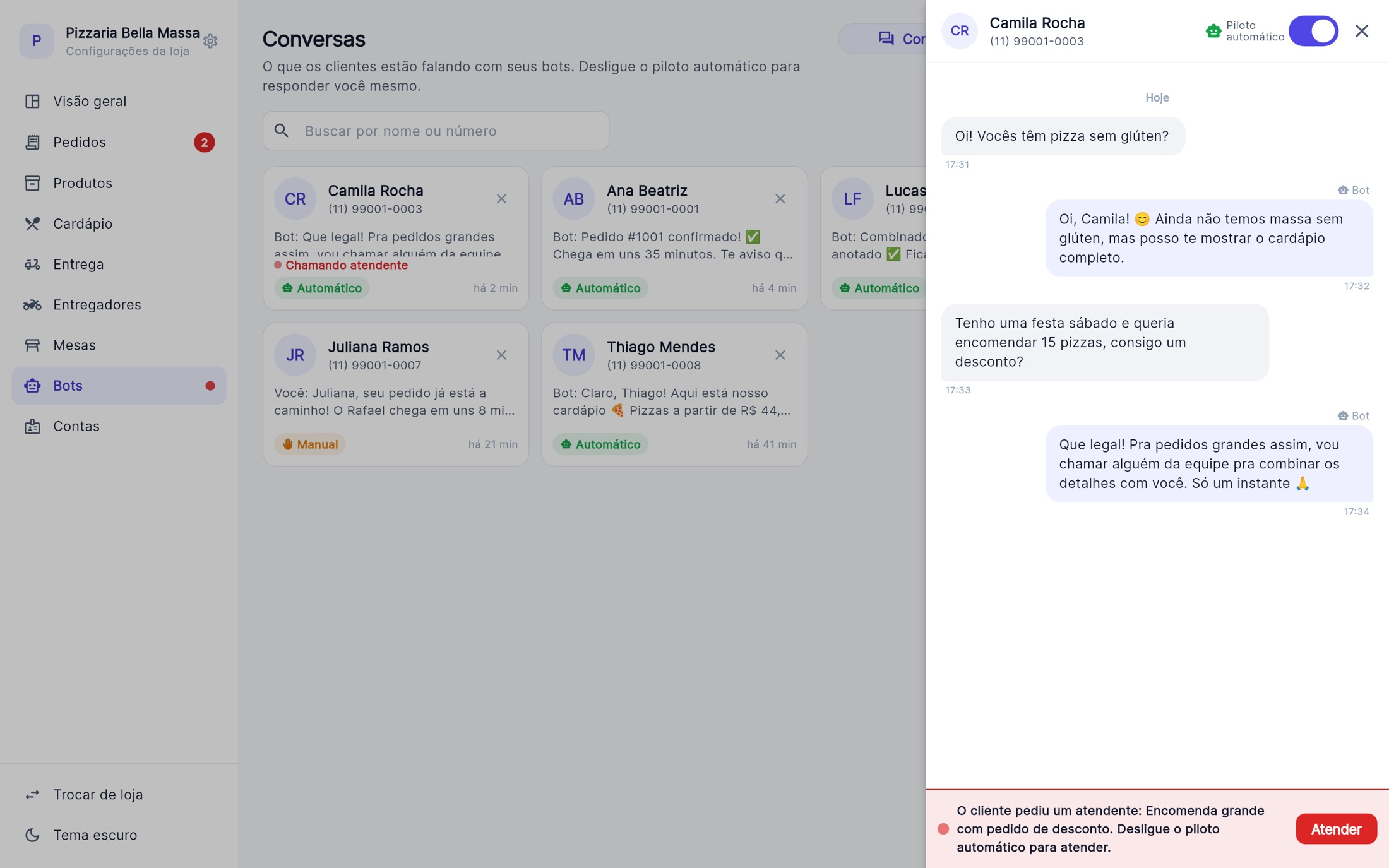Dismiss Juliana Ramos conversation card
The width and height of the screenshot is (1389, 868).
[501, 355]
